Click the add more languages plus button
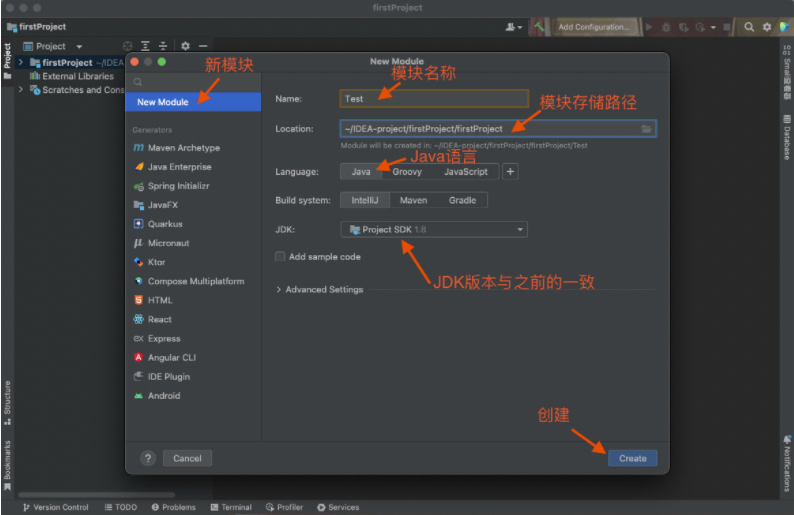The width and height of the screenshot is (794, 515). (510, 172)
